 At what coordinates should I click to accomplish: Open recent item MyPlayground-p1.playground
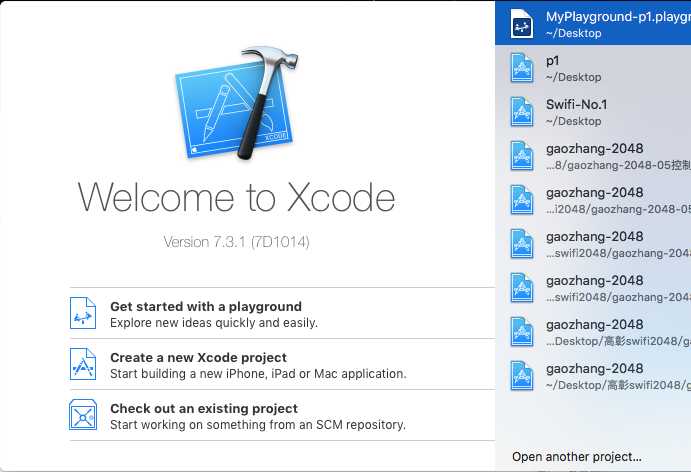(593, 23)
